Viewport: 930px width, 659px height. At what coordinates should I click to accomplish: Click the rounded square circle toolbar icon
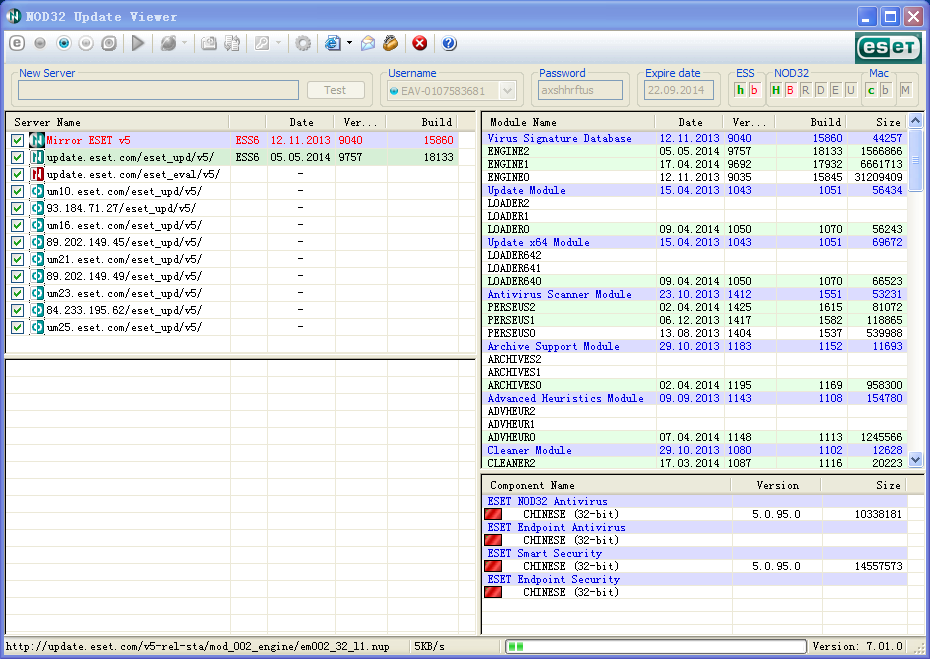[109, 43]
